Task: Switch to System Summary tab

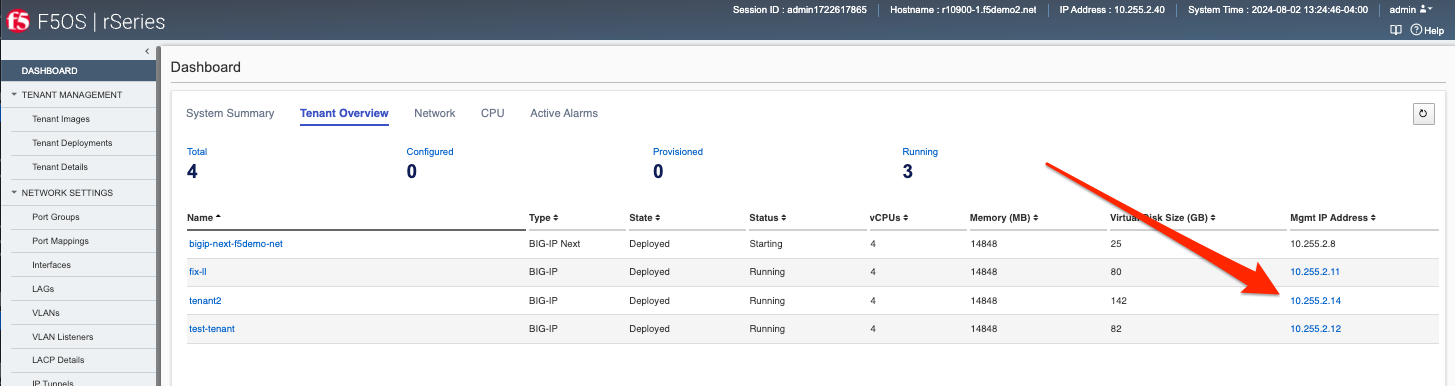Action: click(x=230, y=113)
